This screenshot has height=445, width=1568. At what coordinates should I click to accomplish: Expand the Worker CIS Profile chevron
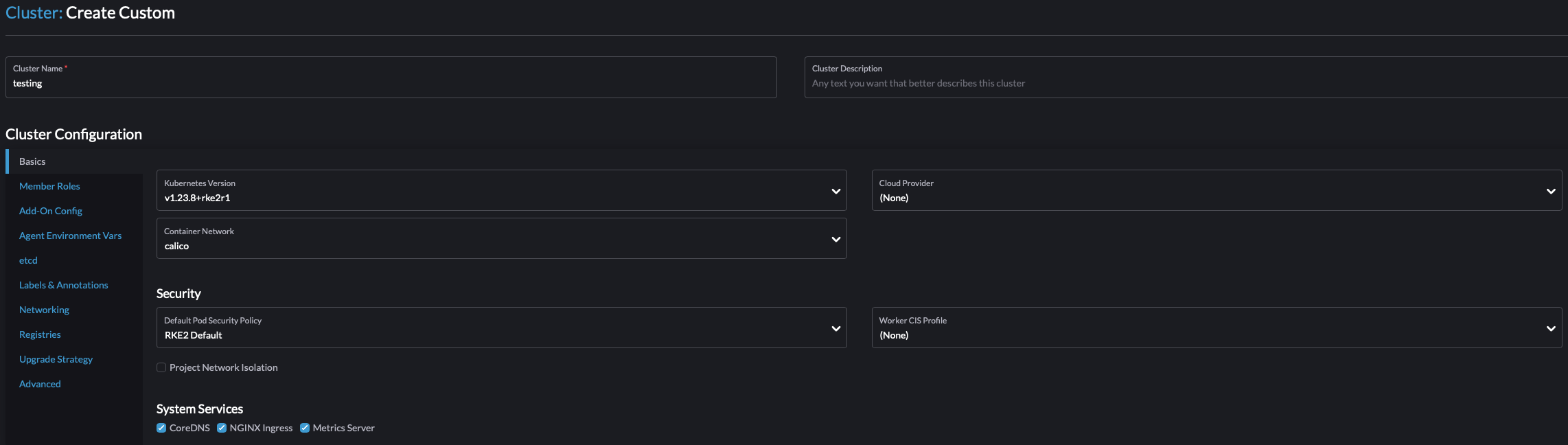[x=1551, y=328]
